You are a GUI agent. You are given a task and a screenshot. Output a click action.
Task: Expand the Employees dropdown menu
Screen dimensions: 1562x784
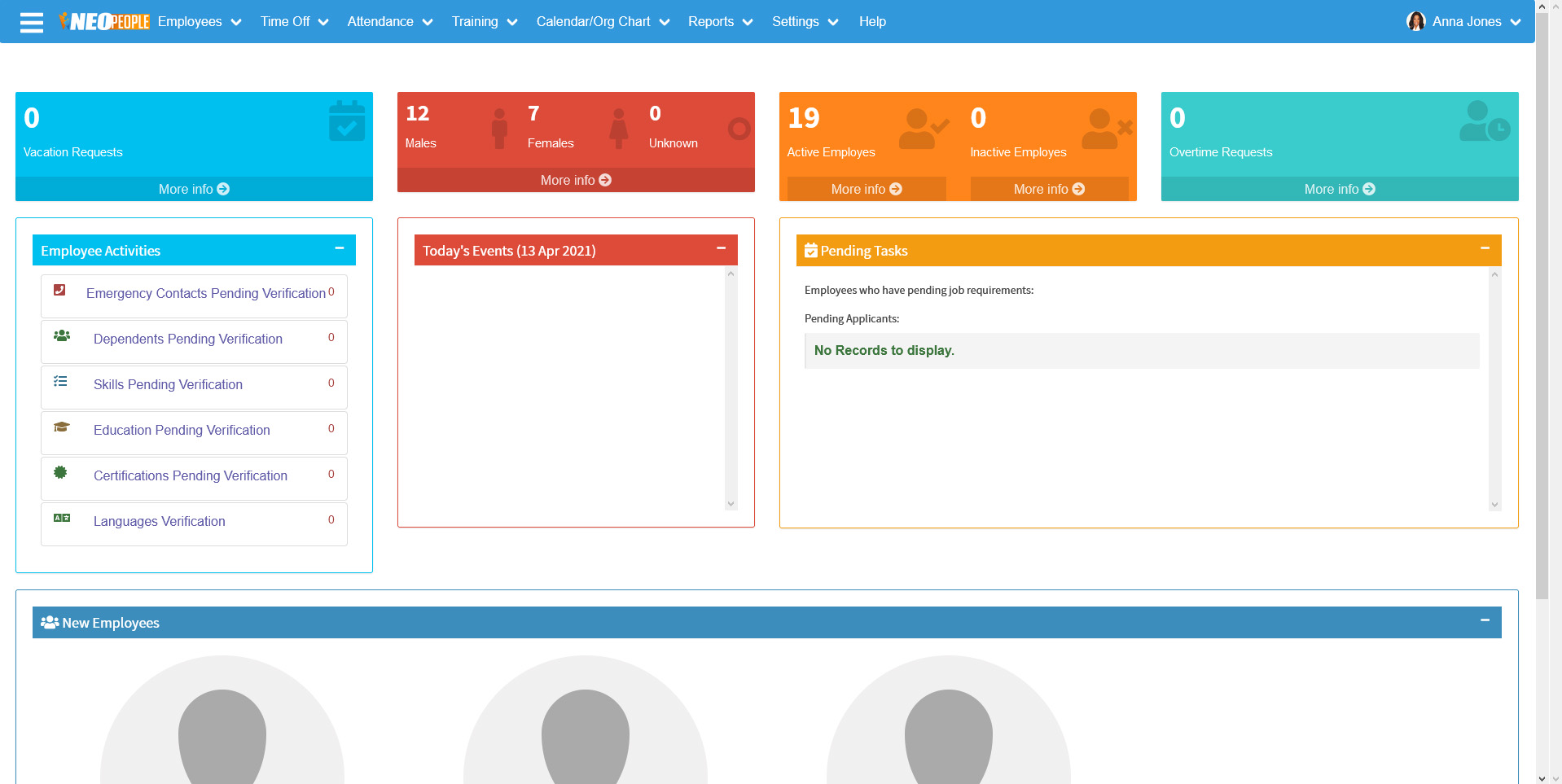click(x=199, y=22)
